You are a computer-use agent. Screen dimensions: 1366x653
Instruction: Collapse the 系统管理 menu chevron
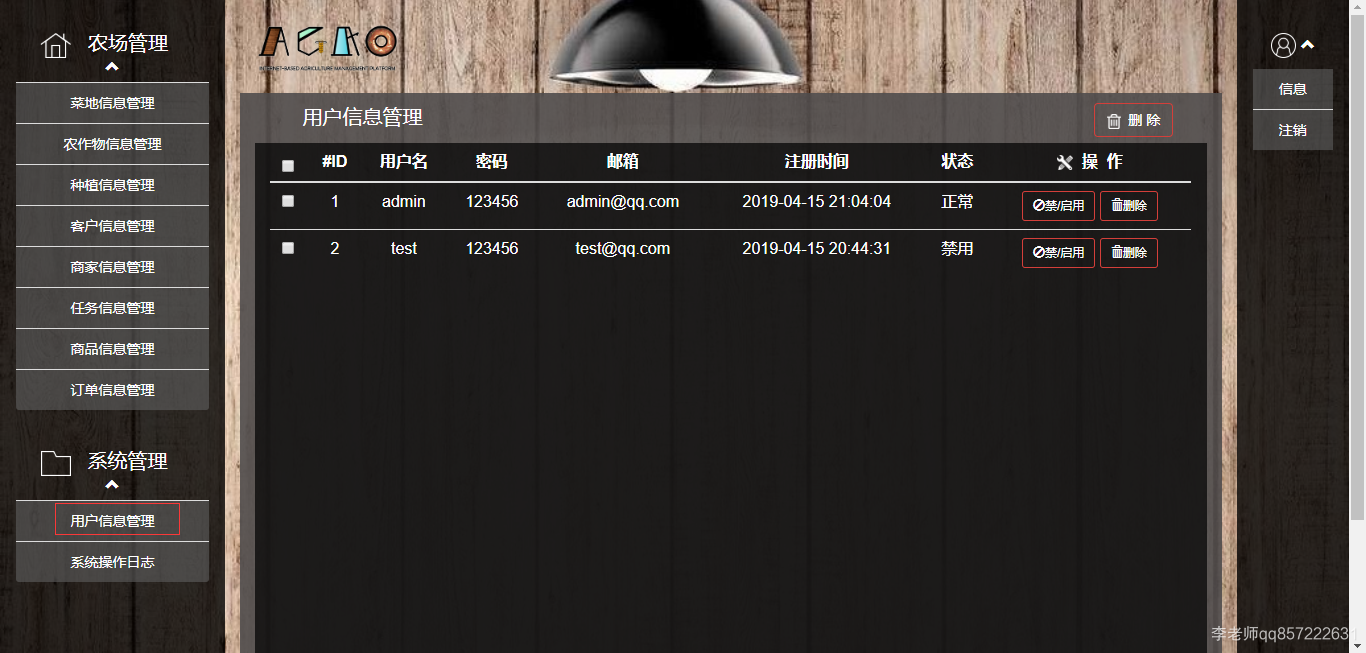[x=112, y=485]
